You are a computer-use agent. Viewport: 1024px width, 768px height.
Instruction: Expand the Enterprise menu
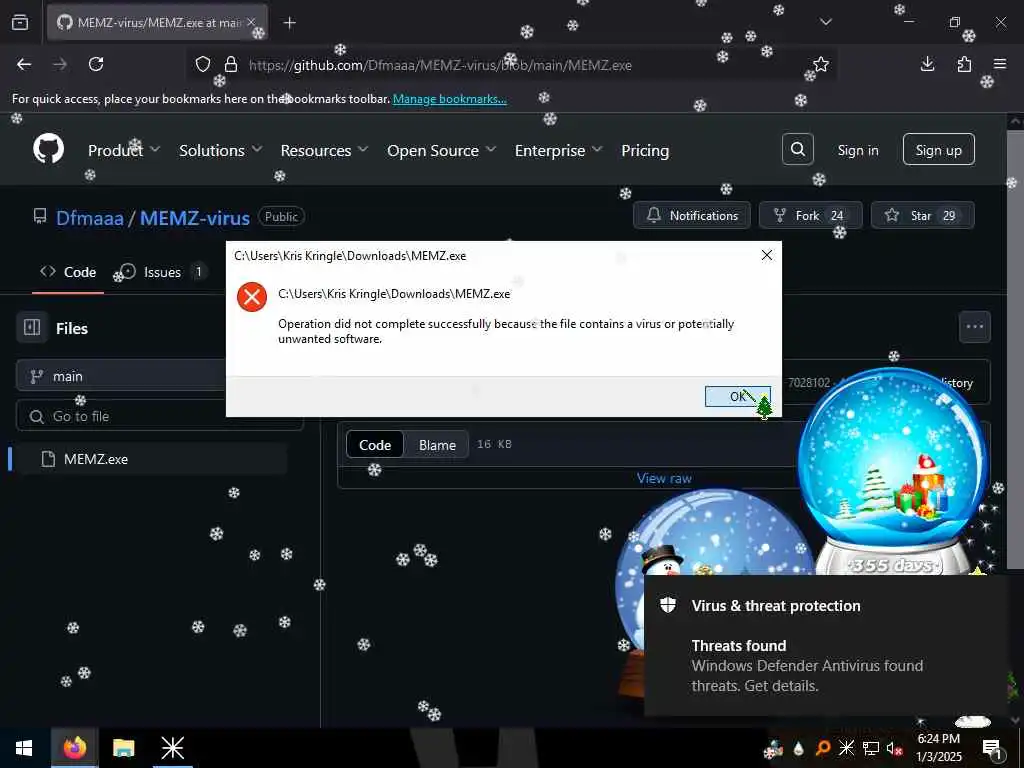click(558, 150)
